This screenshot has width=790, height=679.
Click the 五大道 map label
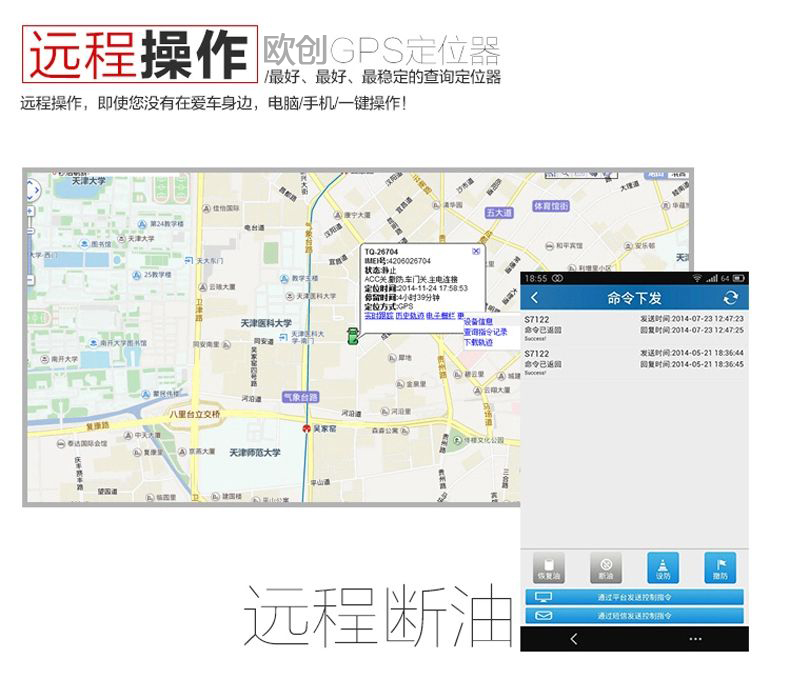pos(499,213)
